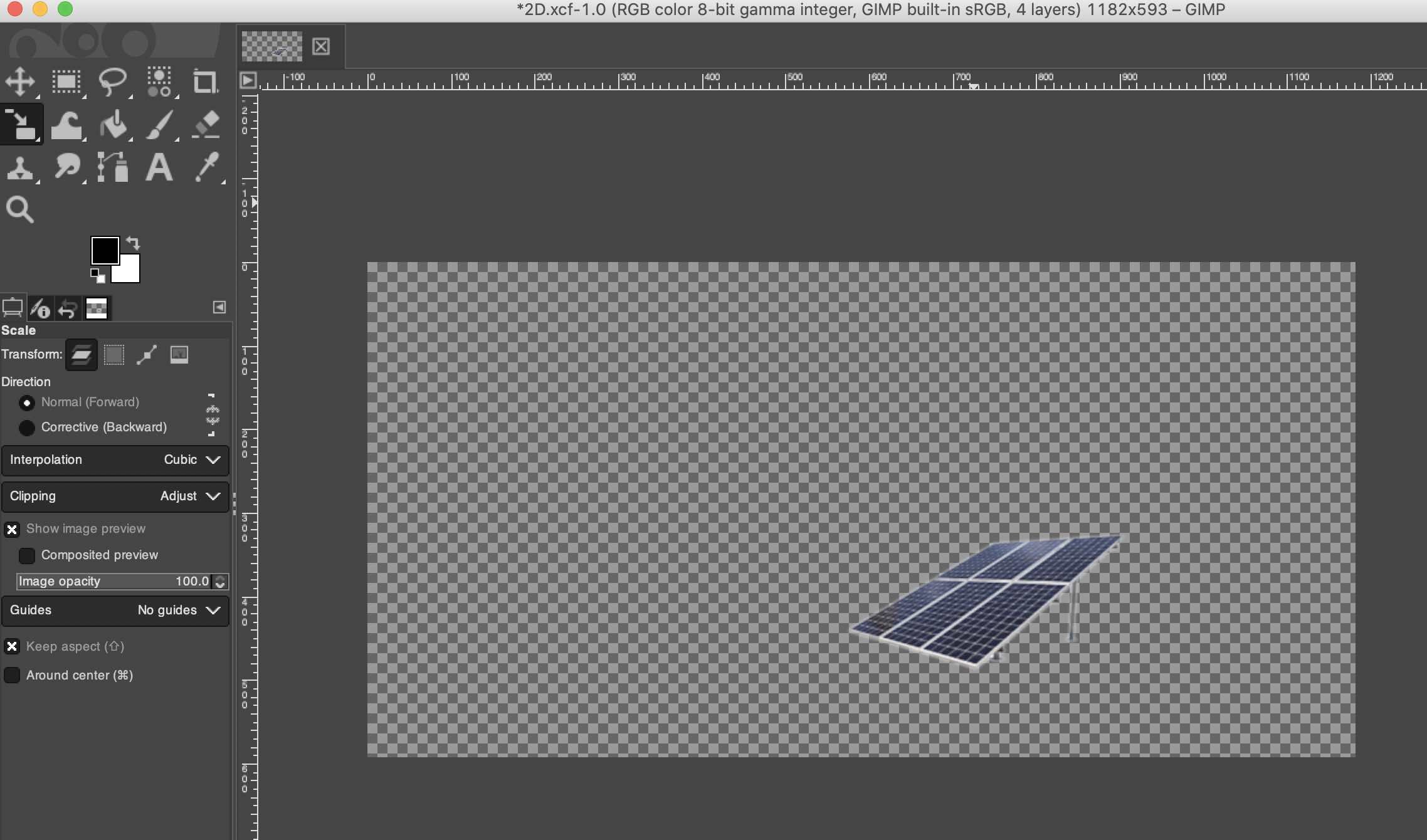
Task: Switch to the Tool Options tab
Action: [13, 308]
